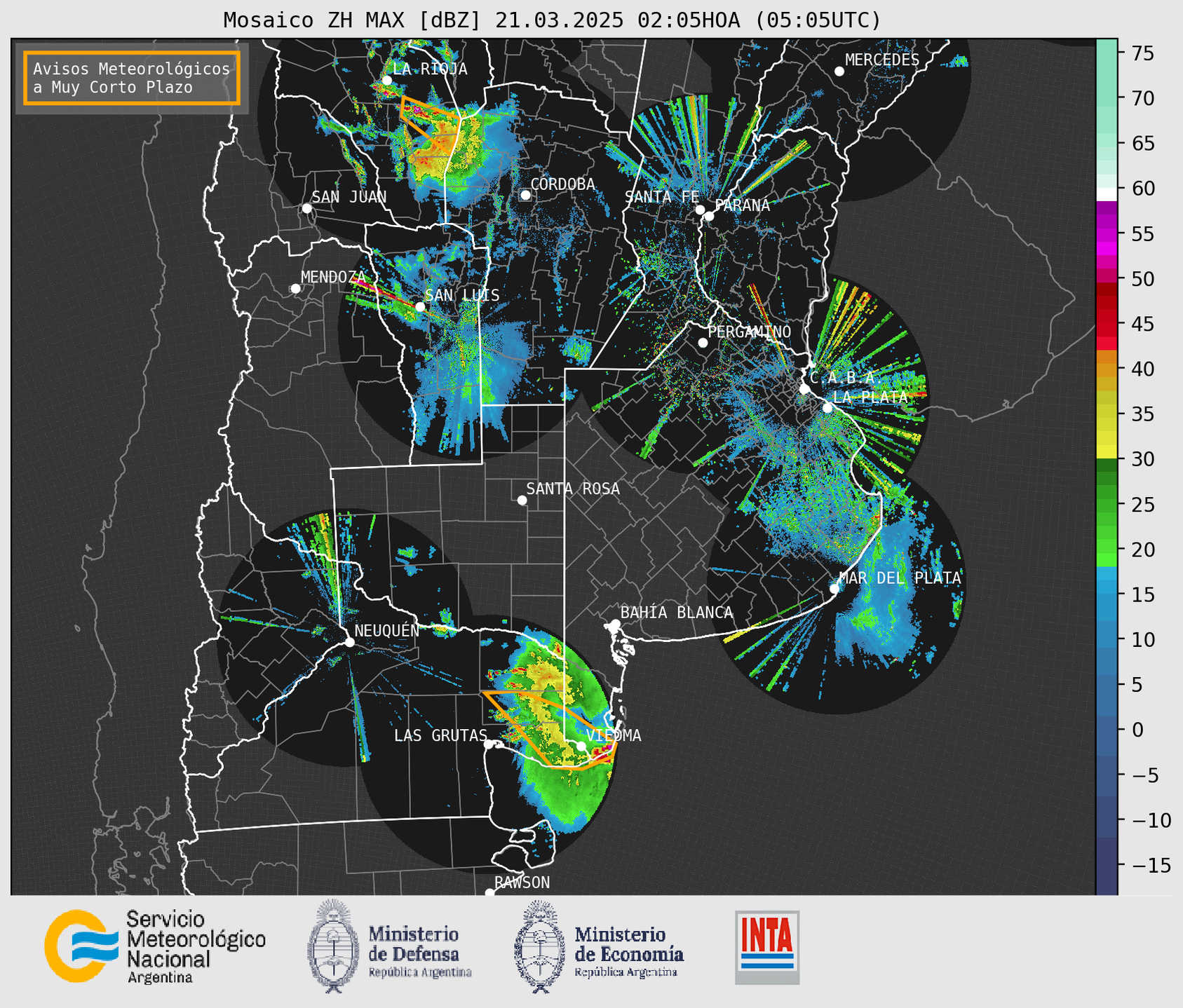Click the 'MERCEDES' map label
Viewport: 1183px width, 1008px height.
tap(882, 60)
